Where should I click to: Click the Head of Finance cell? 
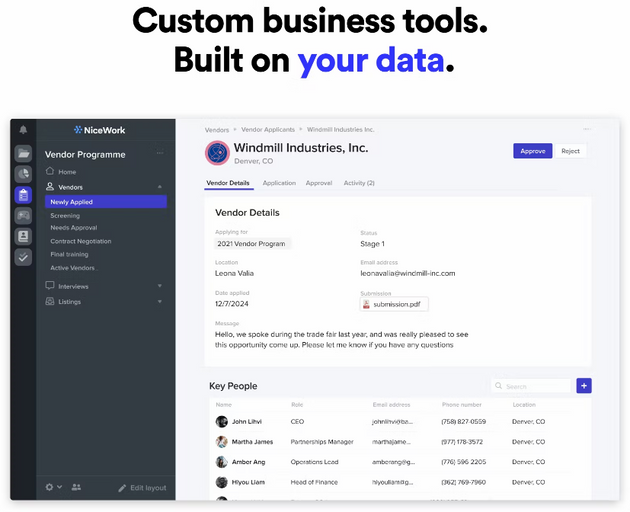click(x=314, y=482)
